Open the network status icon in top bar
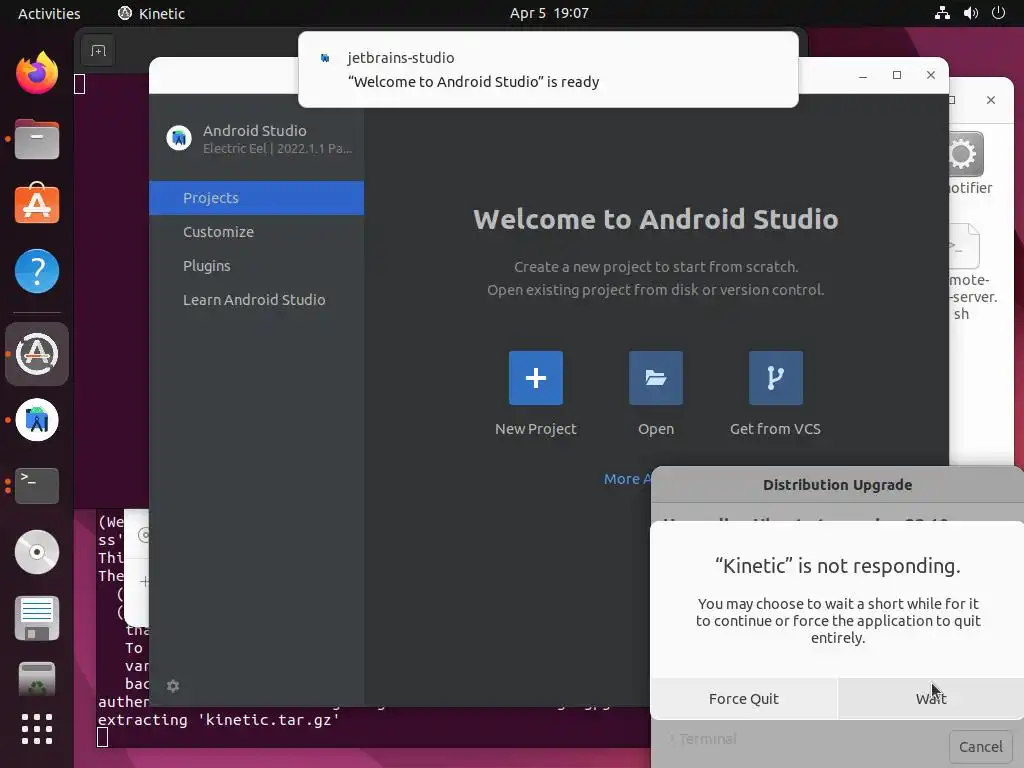The width and height of the screenshot is (1024, 768). (942, 13)
